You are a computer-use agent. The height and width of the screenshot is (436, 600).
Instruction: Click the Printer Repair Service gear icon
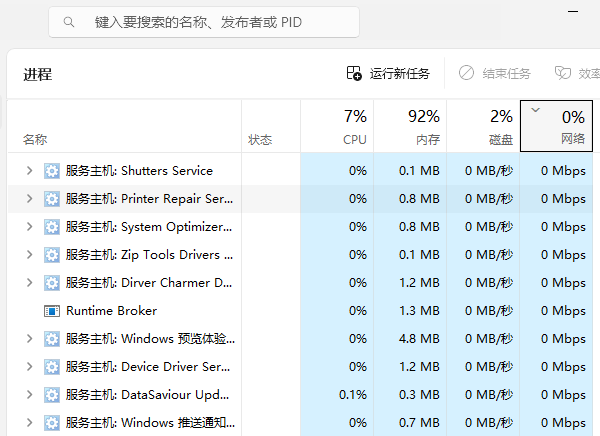tap(52, 199)
